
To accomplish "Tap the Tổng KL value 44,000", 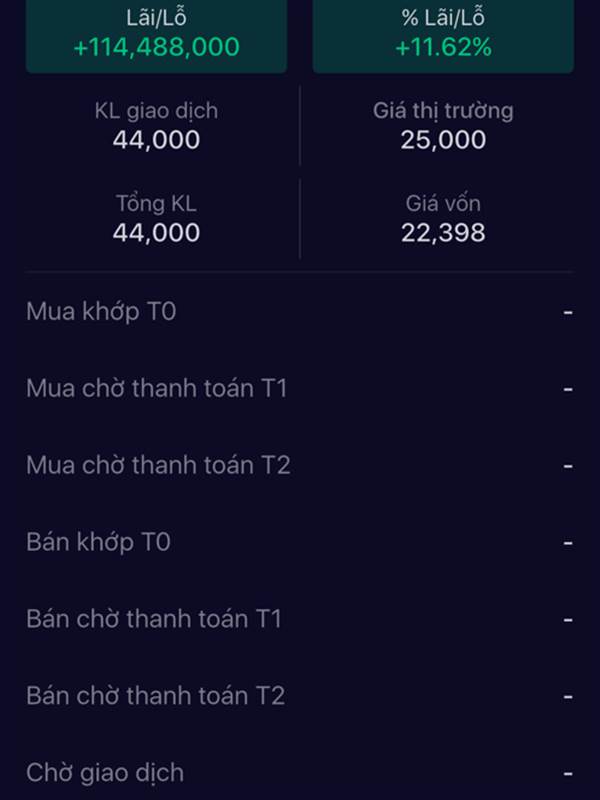I will (156, 233).
